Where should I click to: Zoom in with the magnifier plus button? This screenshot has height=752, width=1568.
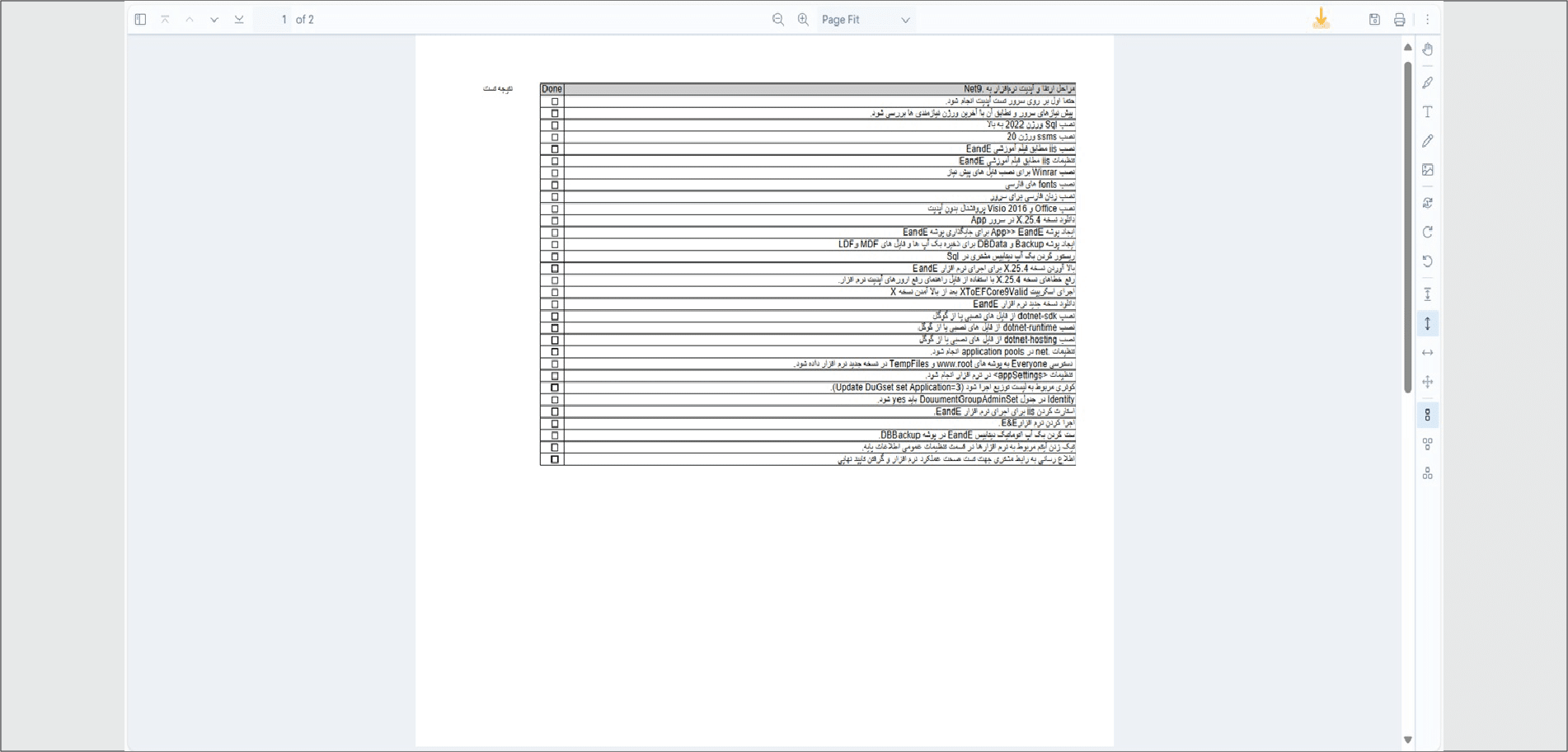803,20
